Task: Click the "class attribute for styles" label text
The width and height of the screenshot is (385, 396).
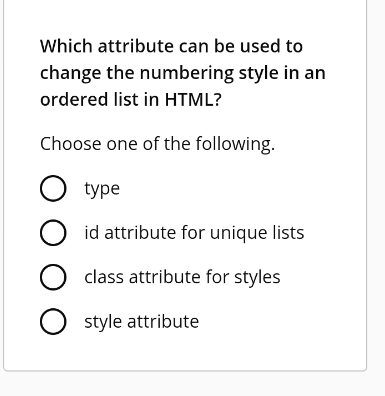Action: tap(182, 277)
